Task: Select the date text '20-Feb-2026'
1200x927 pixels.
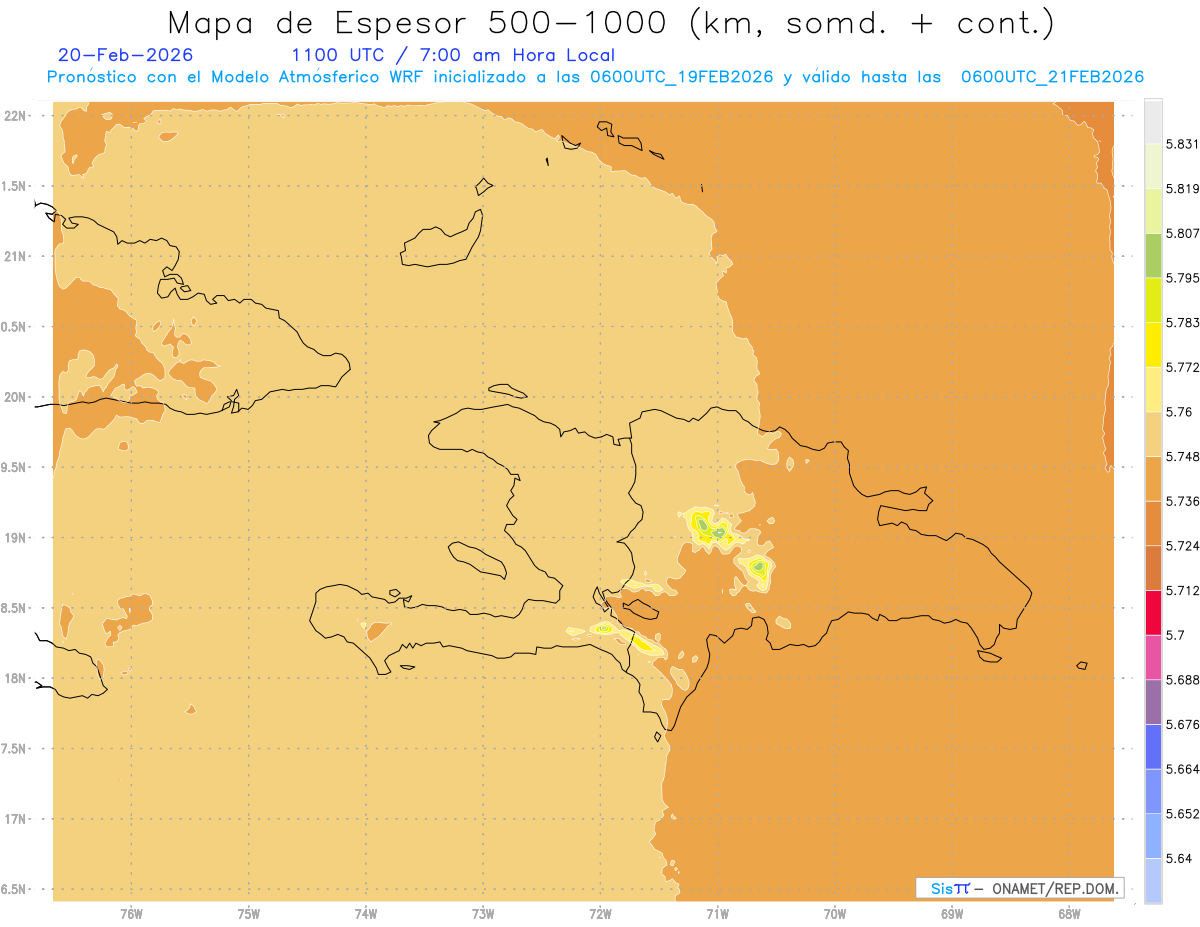Action: coord(126,55)
